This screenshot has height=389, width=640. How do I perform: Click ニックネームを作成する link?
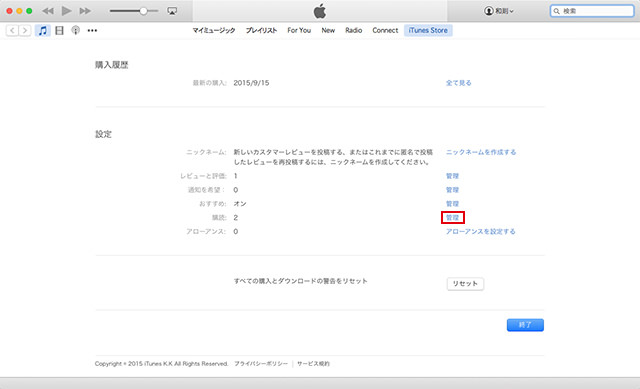pos(481,152)
